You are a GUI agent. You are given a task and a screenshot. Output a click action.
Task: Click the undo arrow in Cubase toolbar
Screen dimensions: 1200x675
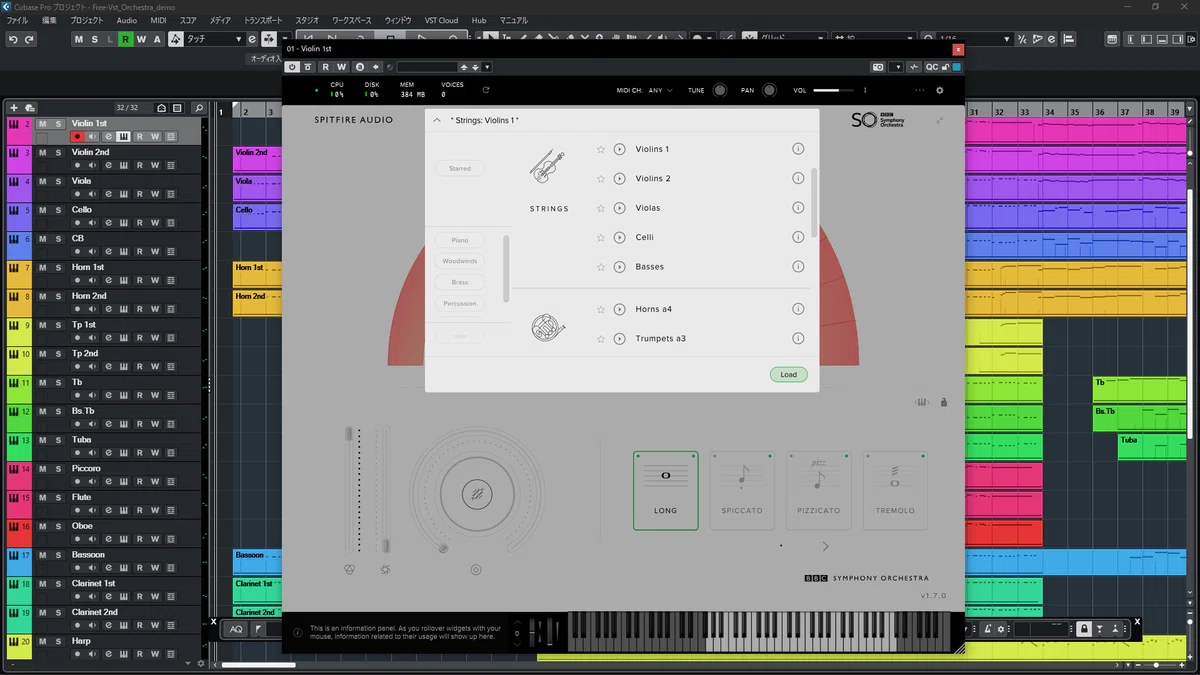point(13,39)
